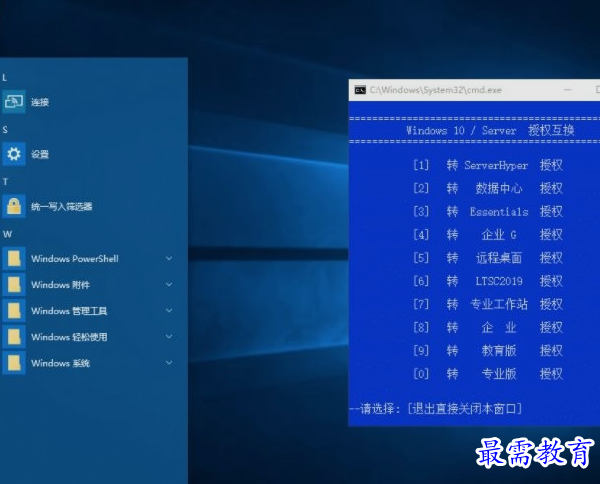
Task: Jump to letter L section header
Action: (x=5, y=78)
